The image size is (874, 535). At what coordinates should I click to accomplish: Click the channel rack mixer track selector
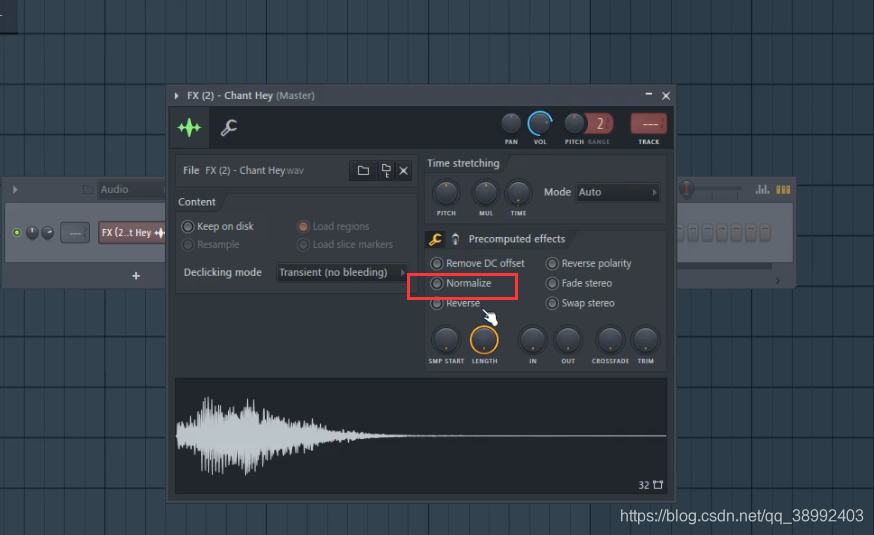coord(75,233)
